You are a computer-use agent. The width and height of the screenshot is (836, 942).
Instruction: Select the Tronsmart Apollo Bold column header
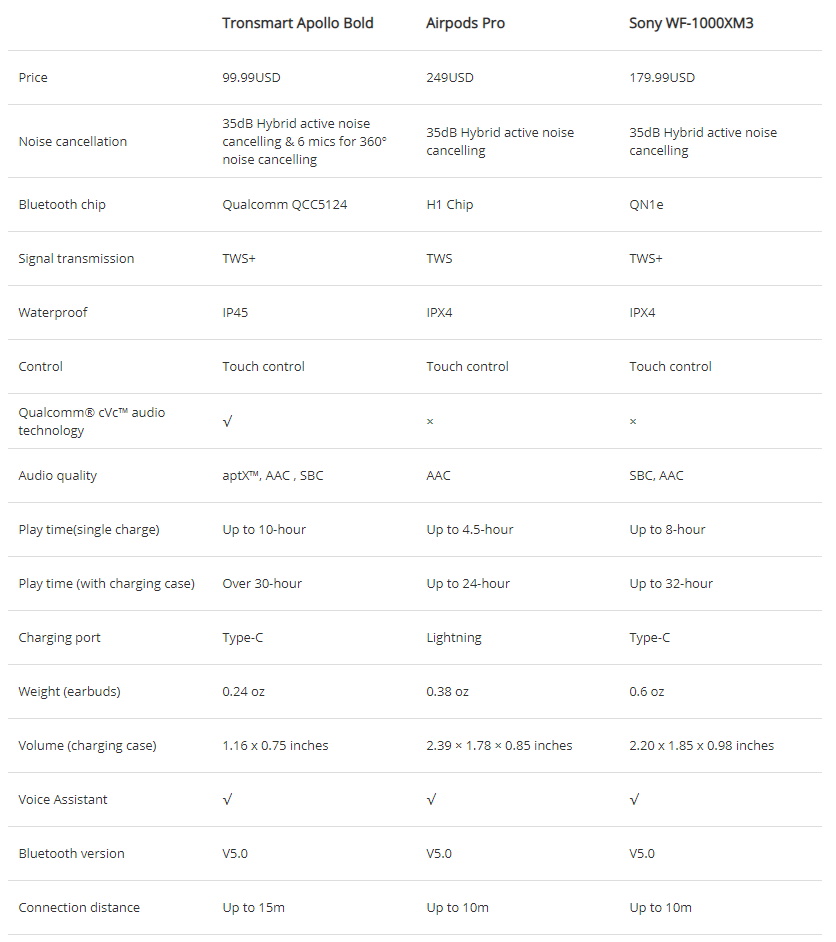point(297,23)
